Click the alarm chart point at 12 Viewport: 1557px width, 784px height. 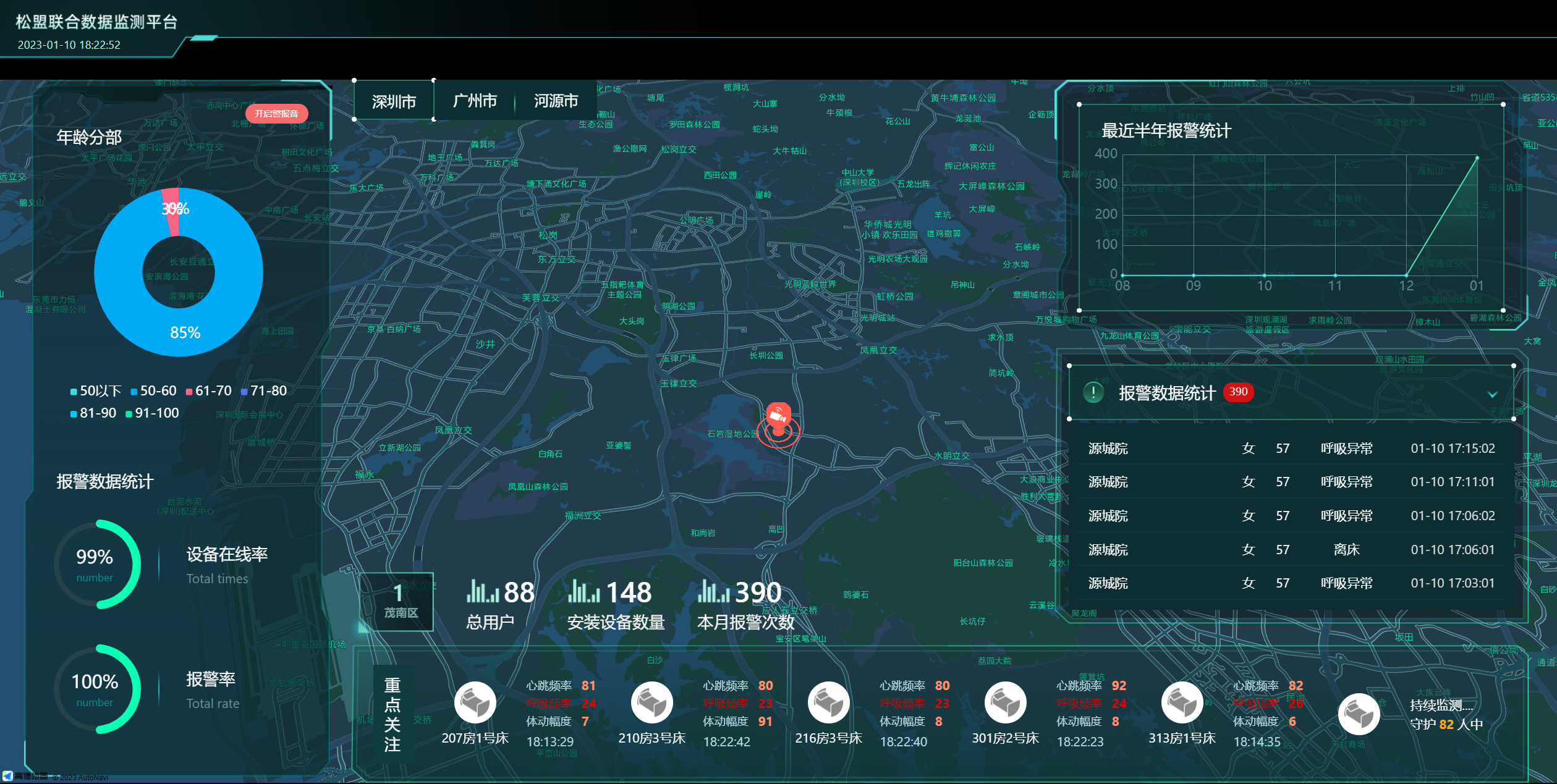[1406, 275]
